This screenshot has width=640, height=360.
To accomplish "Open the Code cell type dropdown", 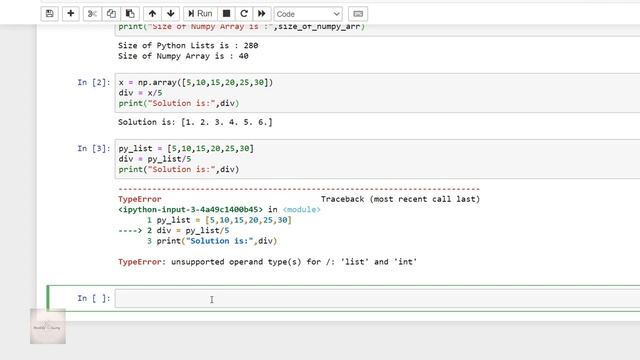I will 308,14.
